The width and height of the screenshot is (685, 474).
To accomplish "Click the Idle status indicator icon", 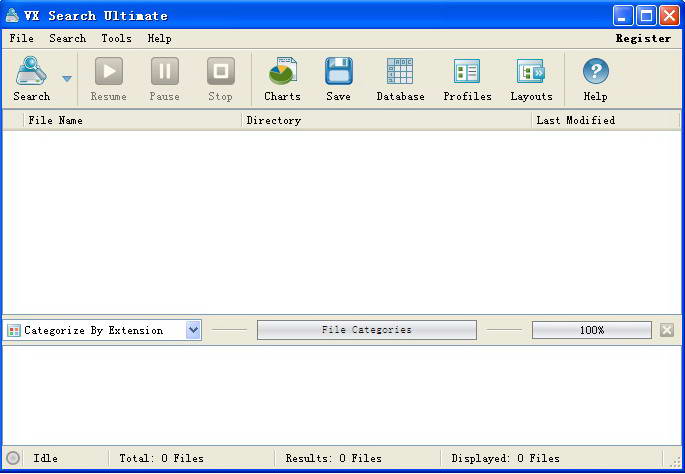I will pos(13,458).
